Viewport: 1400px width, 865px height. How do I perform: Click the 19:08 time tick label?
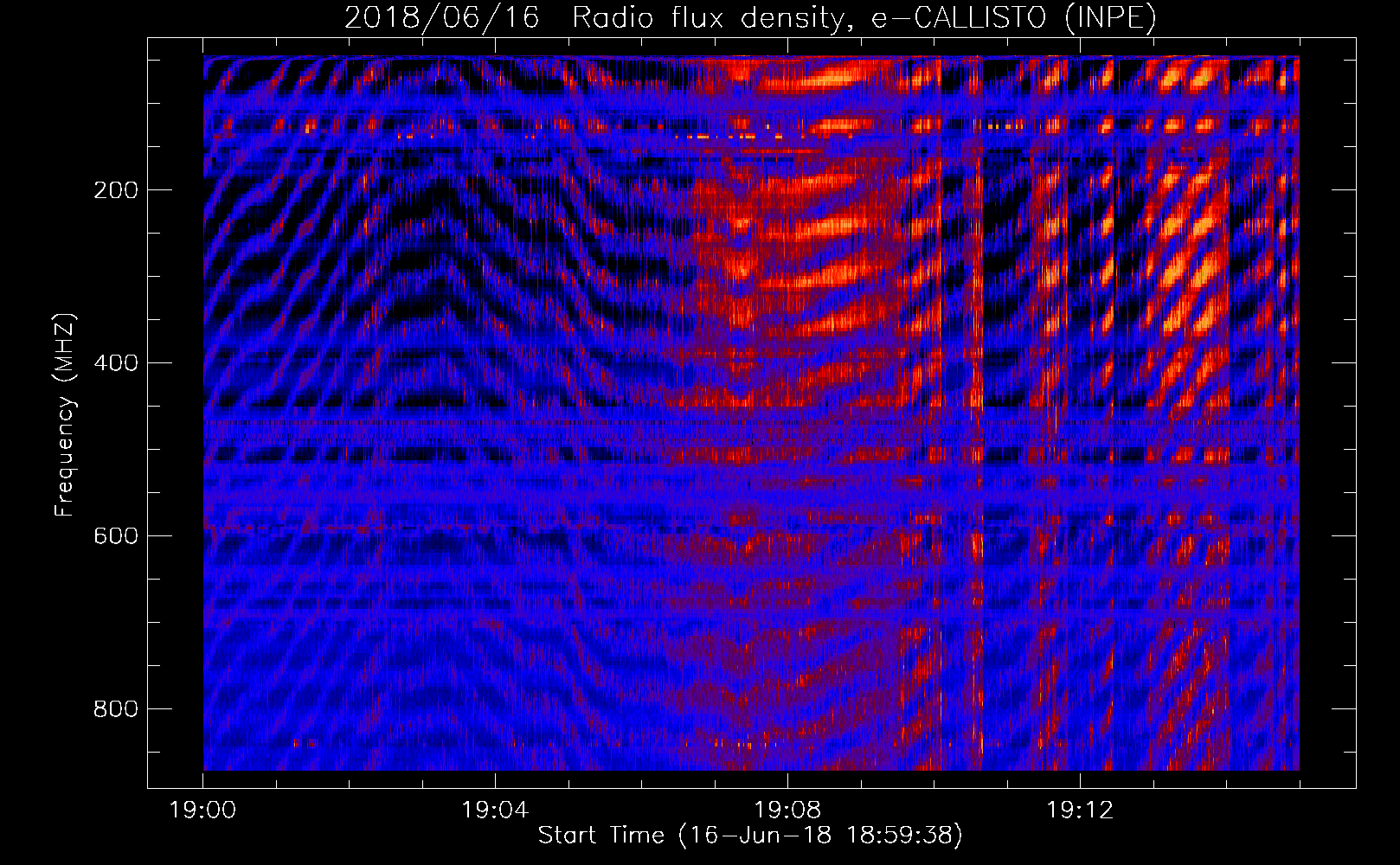click(787, 811)
